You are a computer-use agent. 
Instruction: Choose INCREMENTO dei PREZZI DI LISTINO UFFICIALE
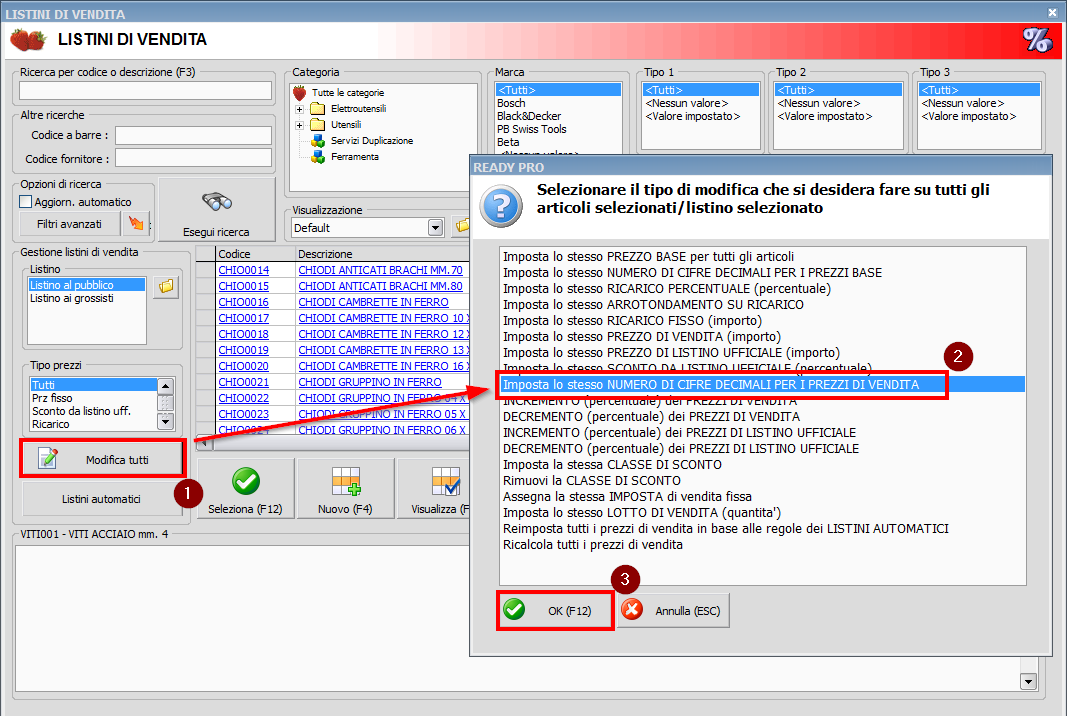tap(679, 432)
